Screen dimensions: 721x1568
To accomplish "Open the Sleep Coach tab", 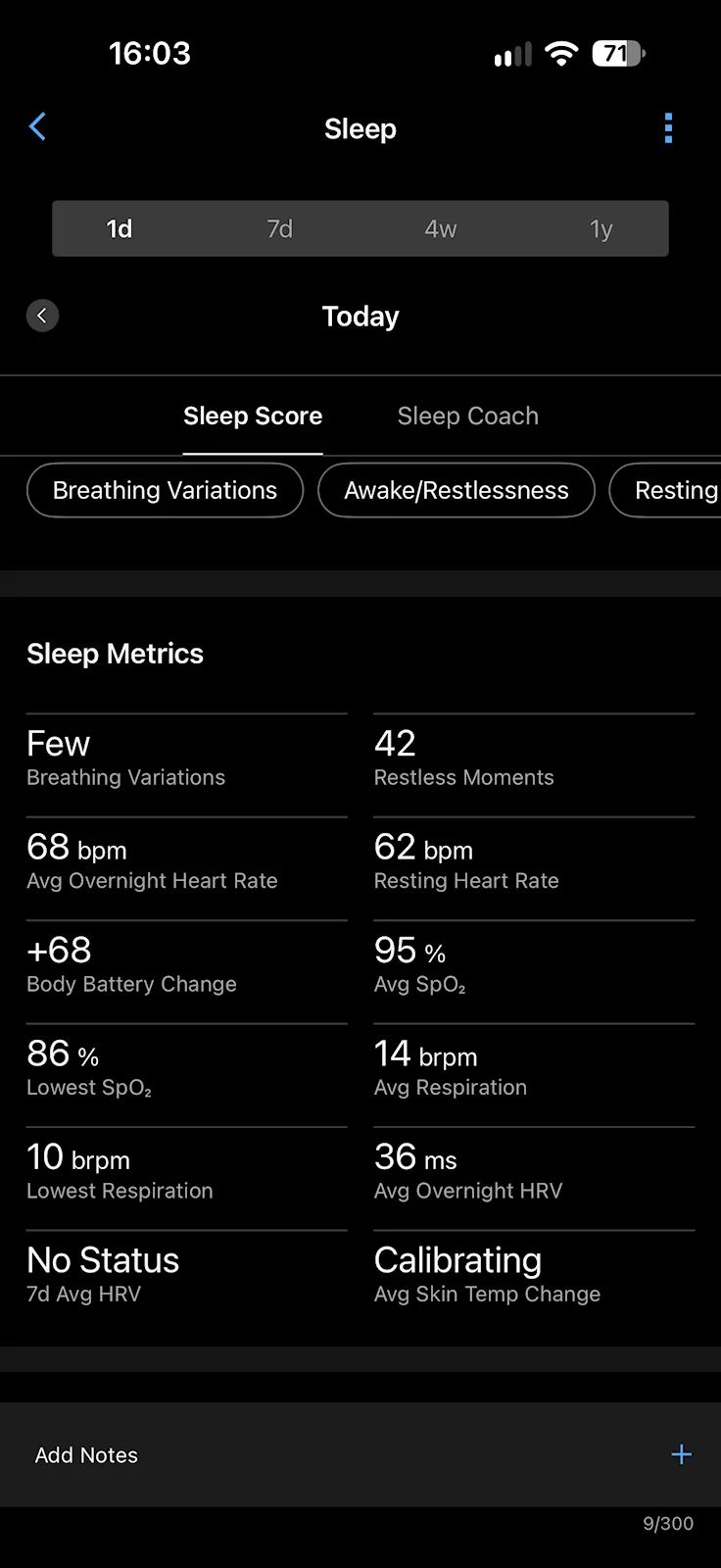I will point(468,416).
